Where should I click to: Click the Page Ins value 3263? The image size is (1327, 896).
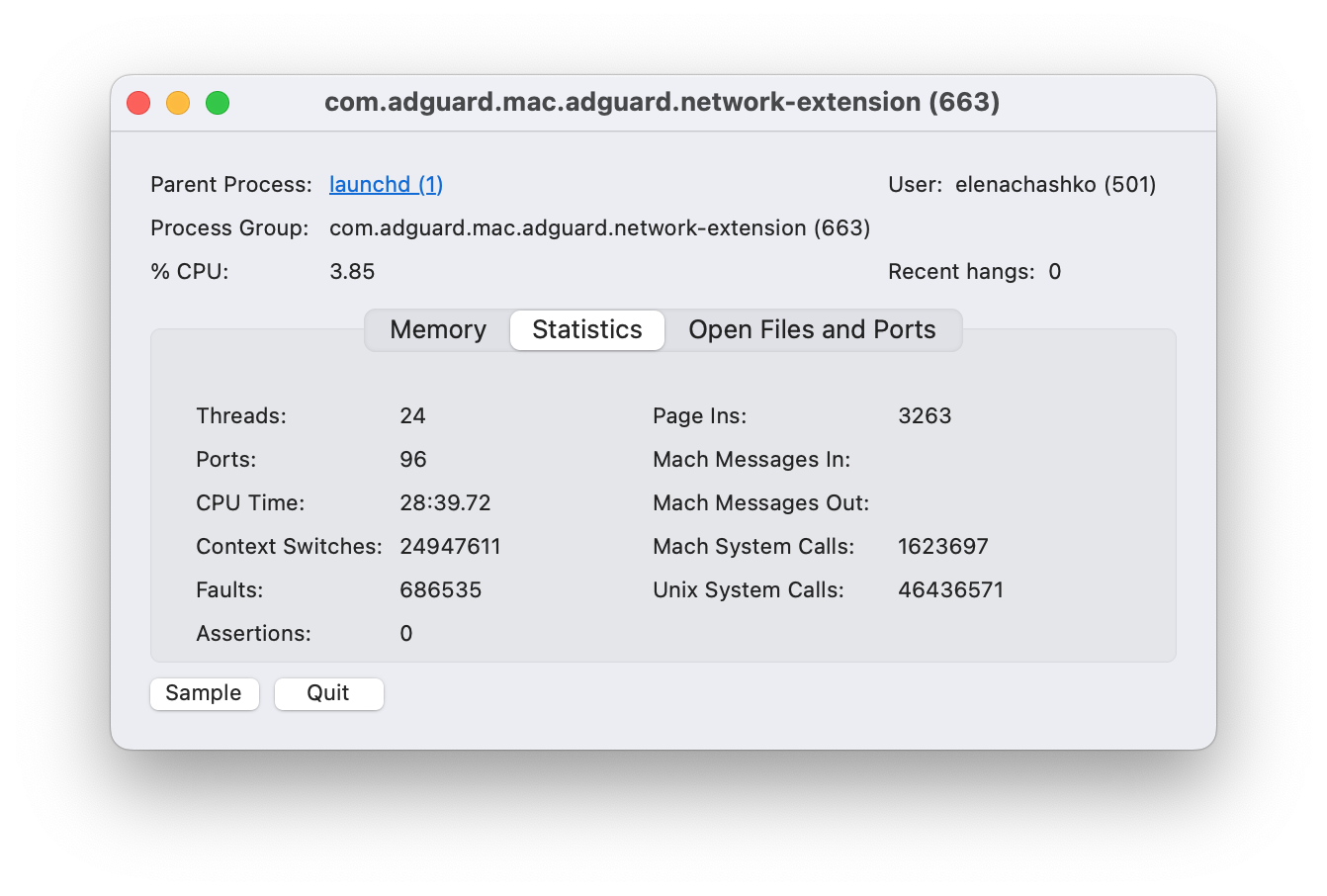point(925,415)
